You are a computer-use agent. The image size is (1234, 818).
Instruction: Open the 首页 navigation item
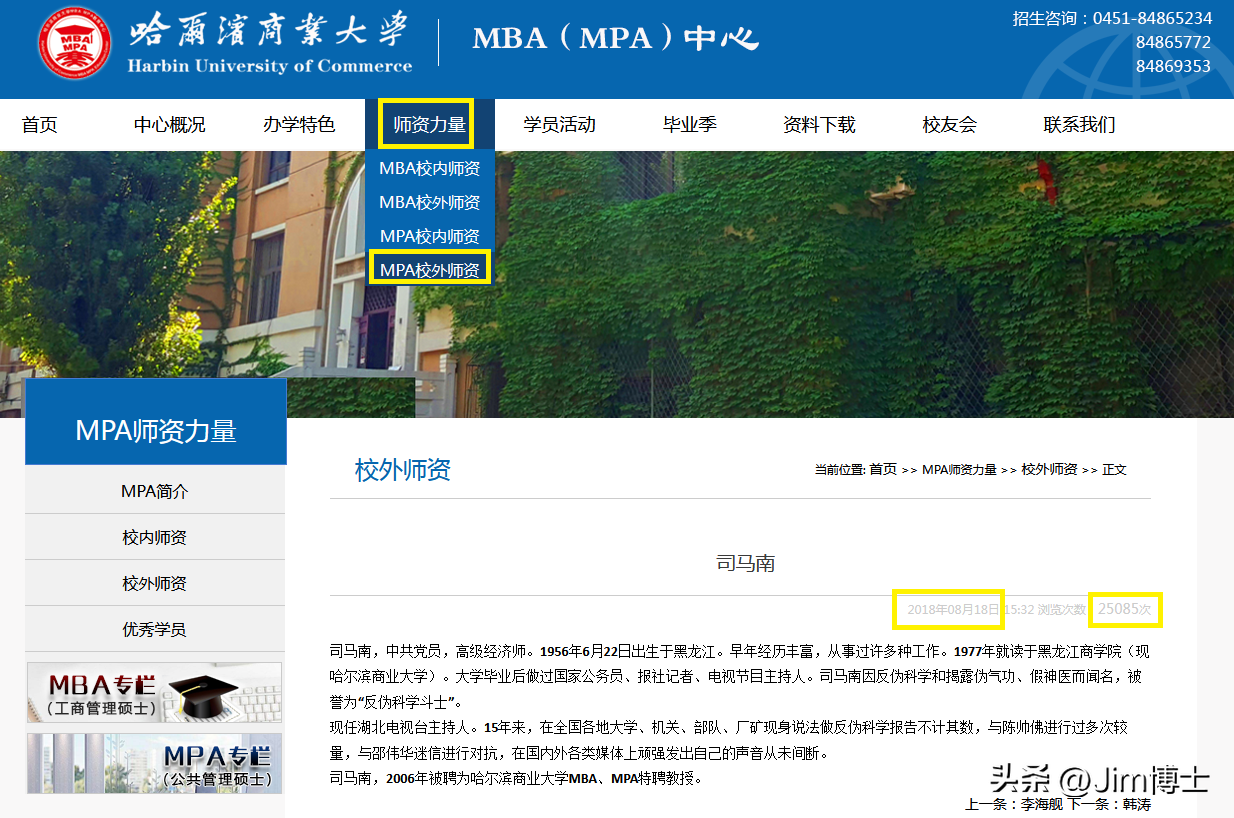click(x=40, y=125)
